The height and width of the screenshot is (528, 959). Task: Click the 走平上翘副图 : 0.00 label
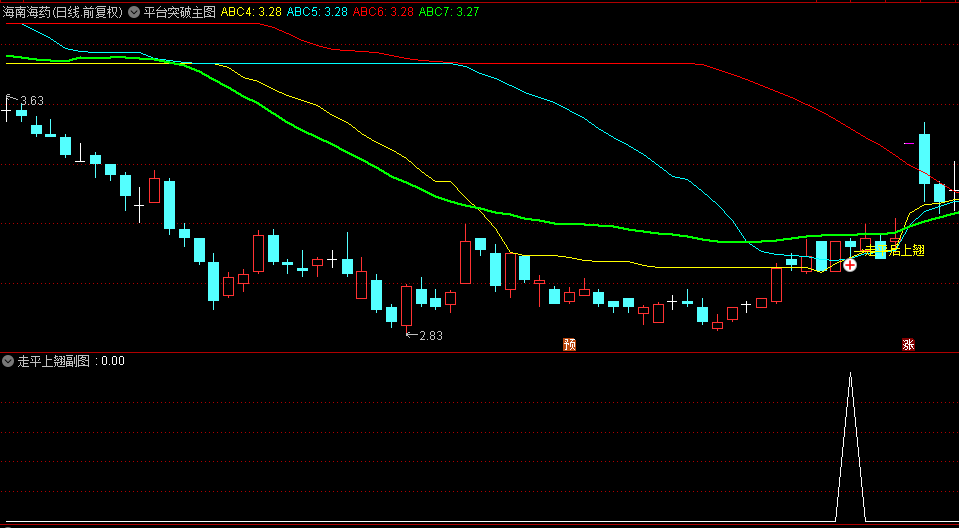point(71,361)
